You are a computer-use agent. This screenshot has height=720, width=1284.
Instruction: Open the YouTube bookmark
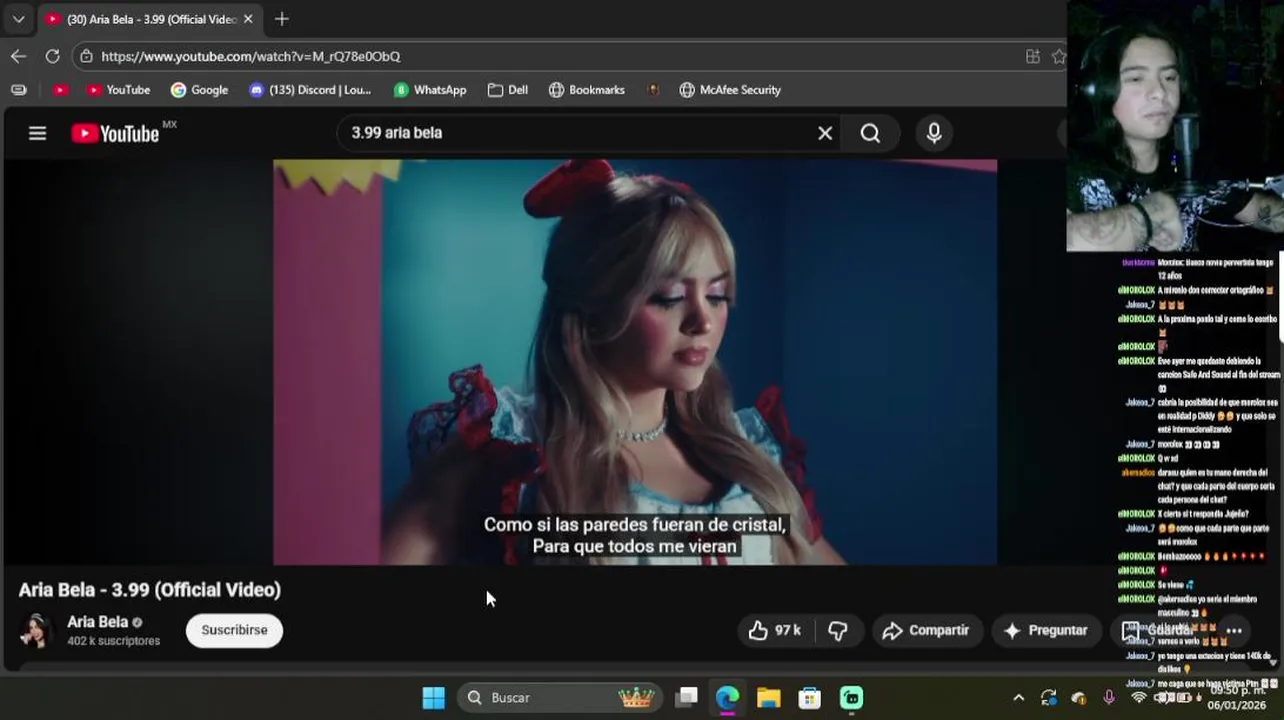pos(118,90)
